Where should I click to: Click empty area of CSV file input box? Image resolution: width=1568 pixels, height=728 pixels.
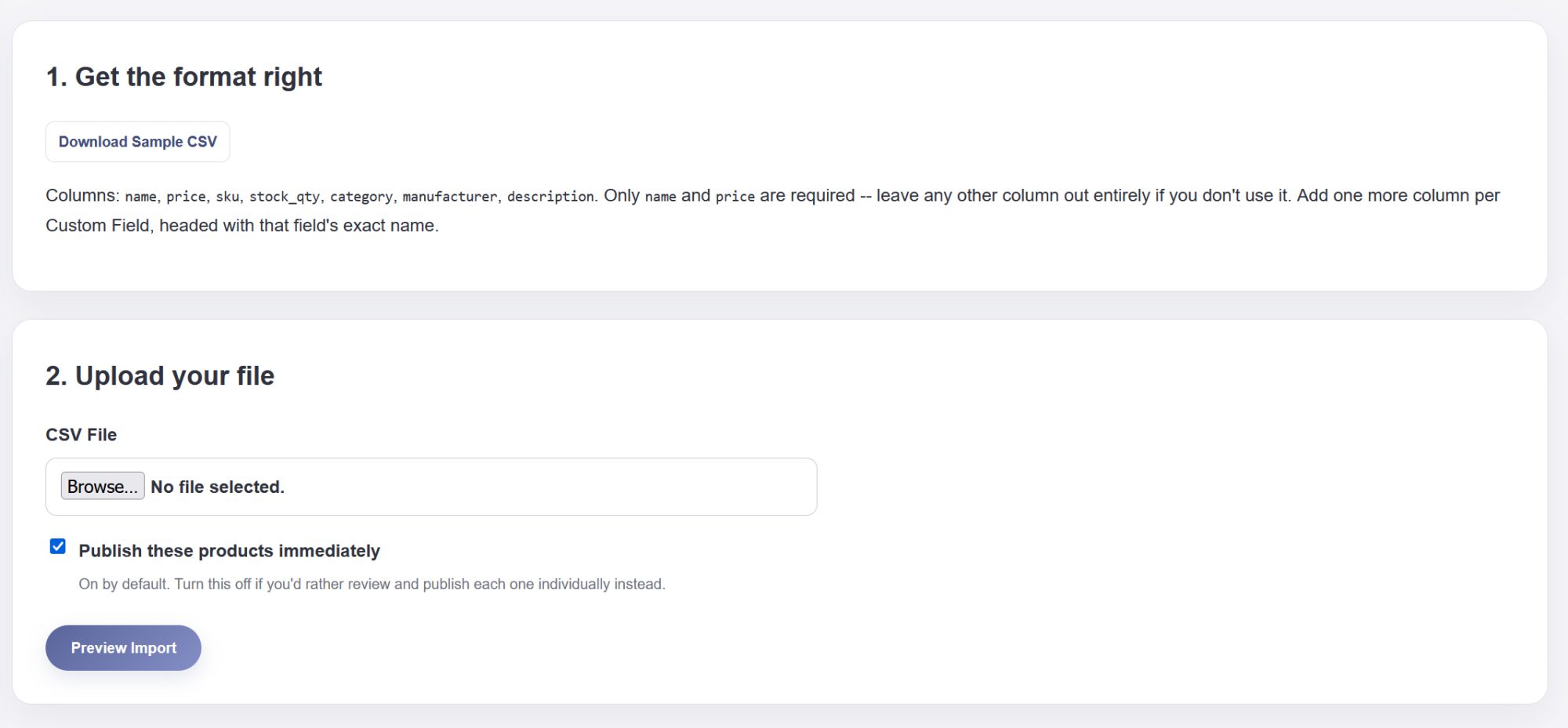click(x=549, y=487)
